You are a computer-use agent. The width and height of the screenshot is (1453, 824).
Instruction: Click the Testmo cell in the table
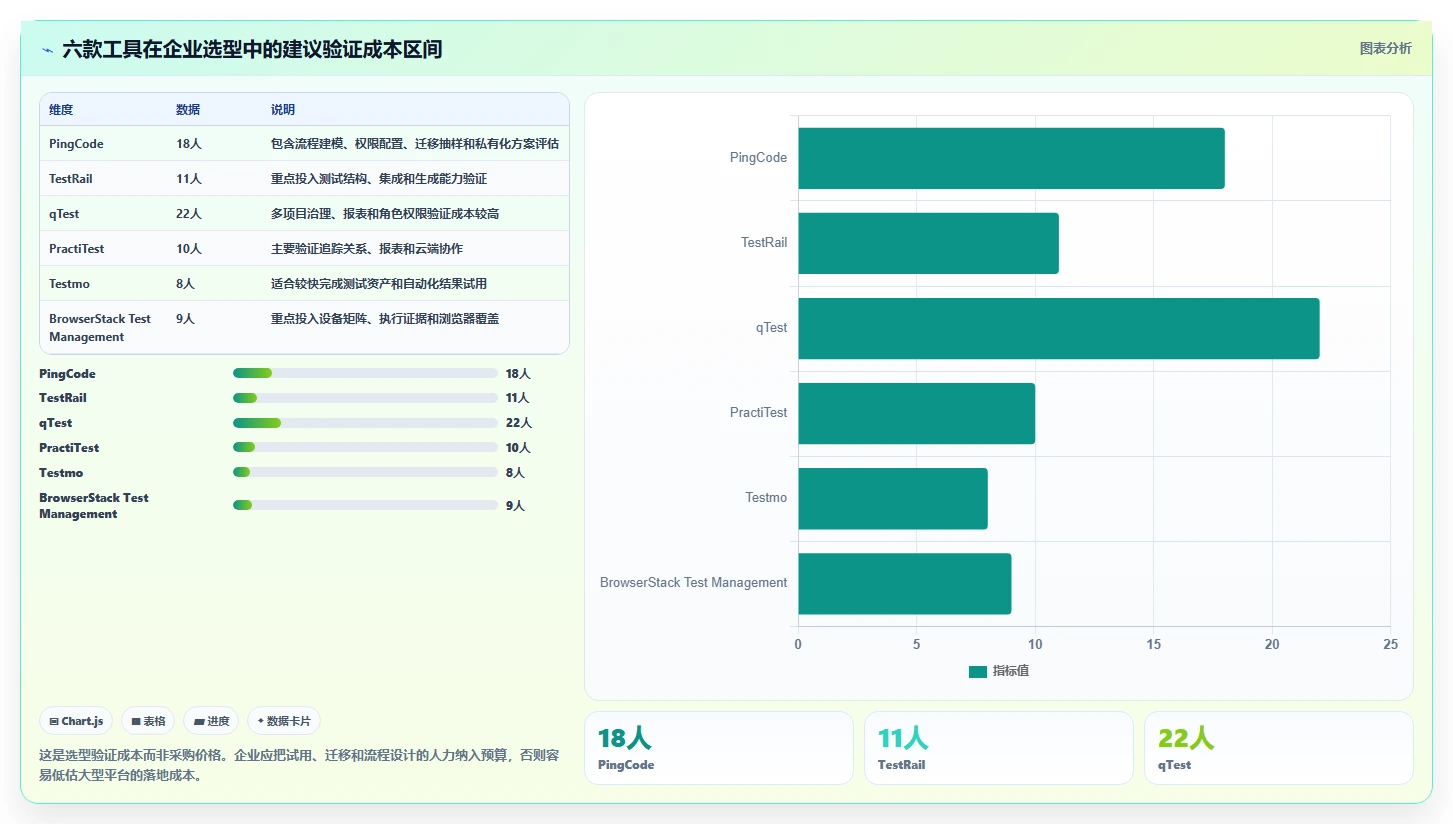69,284
